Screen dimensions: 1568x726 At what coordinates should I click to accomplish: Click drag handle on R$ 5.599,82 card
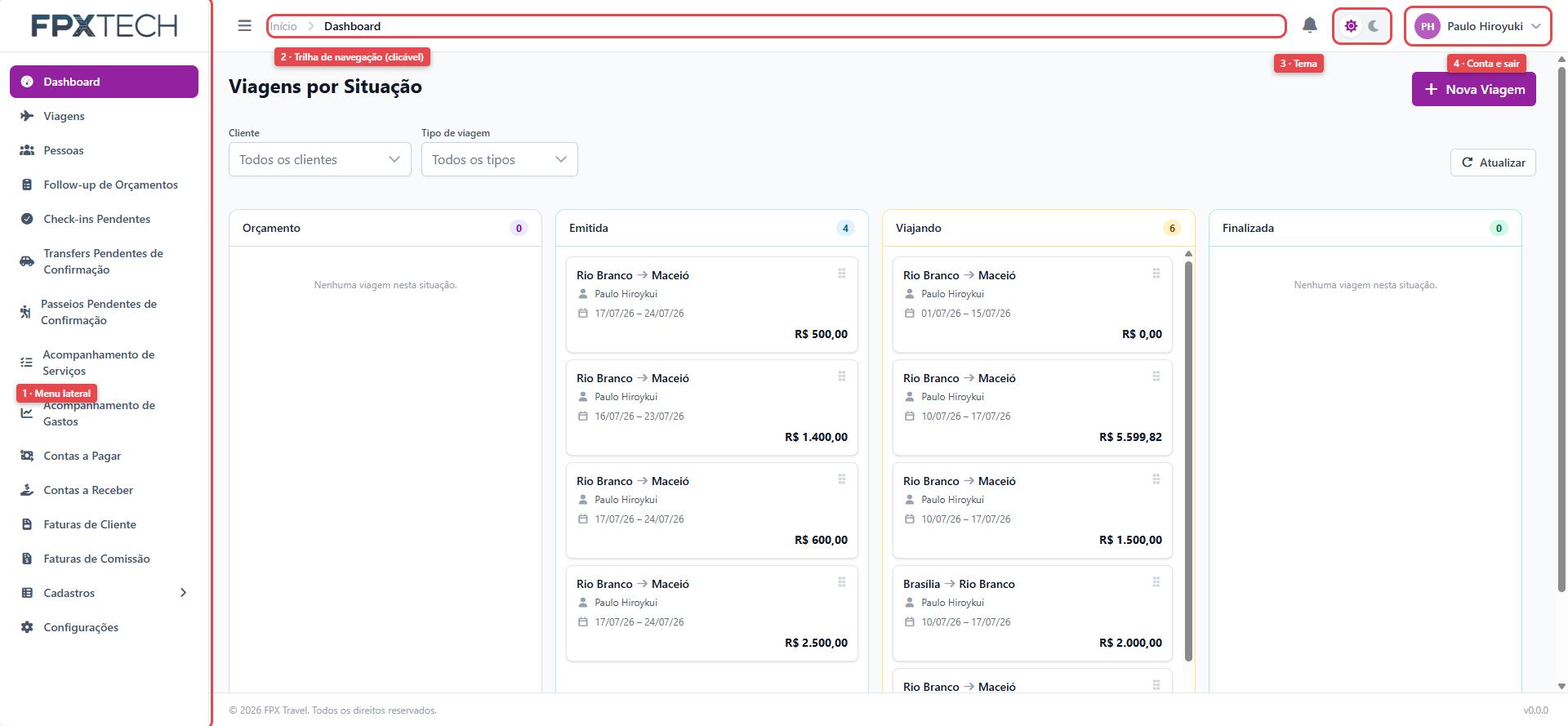tap(1156, 376)
